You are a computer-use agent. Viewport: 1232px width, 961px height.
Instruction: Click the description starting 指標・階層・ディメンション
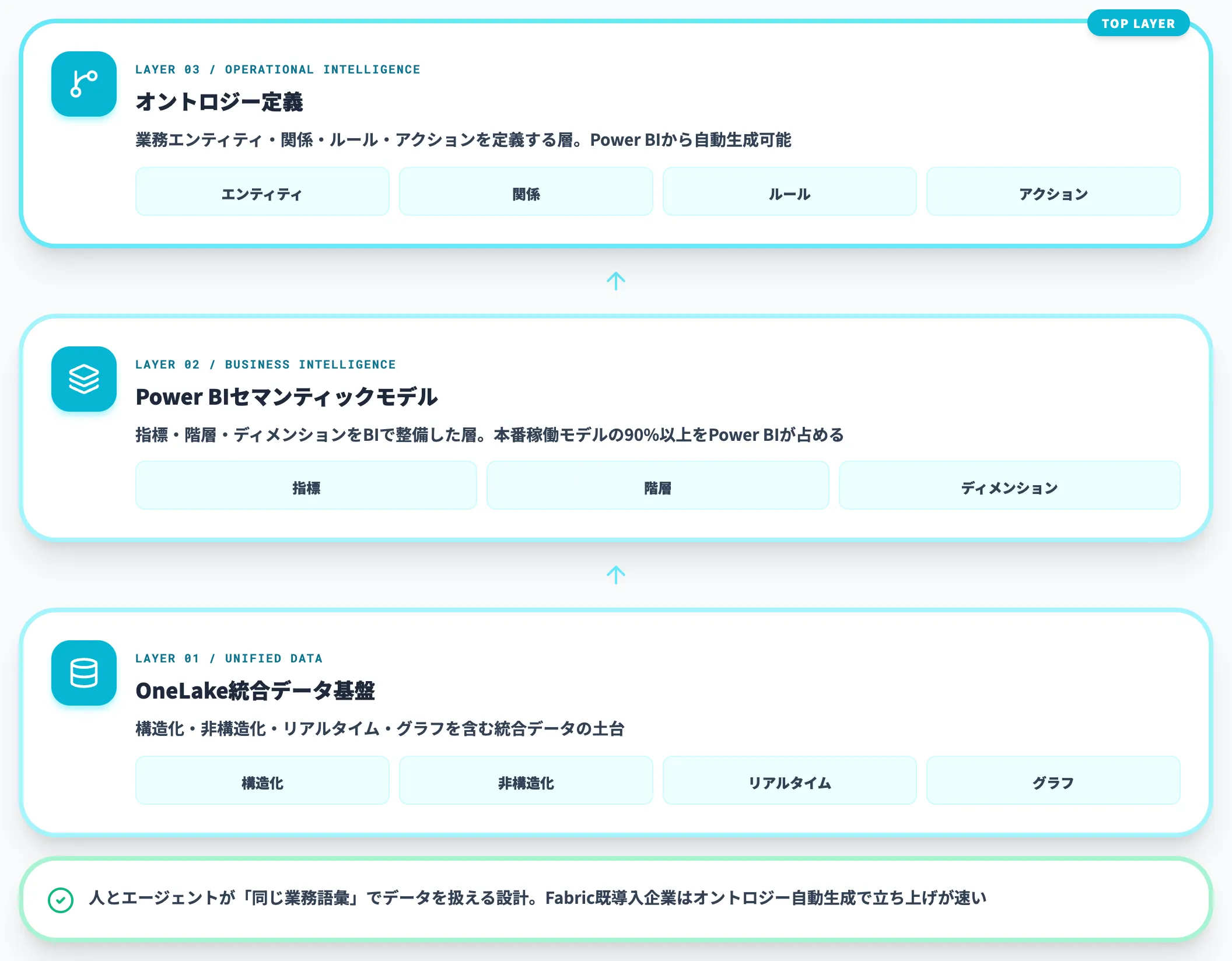489,435
